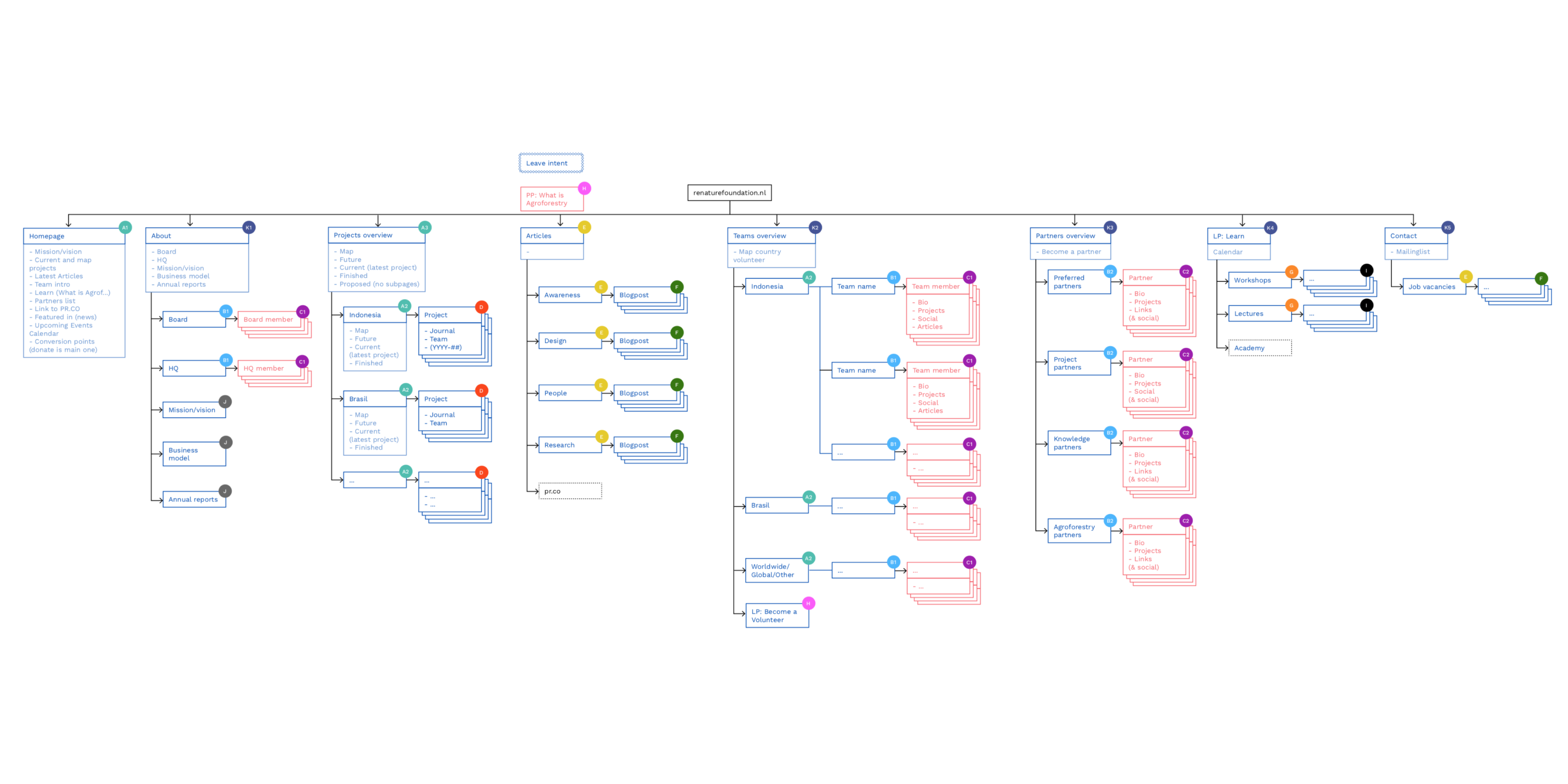
Task: Select the Lectures box
Action: (1260, 314)
